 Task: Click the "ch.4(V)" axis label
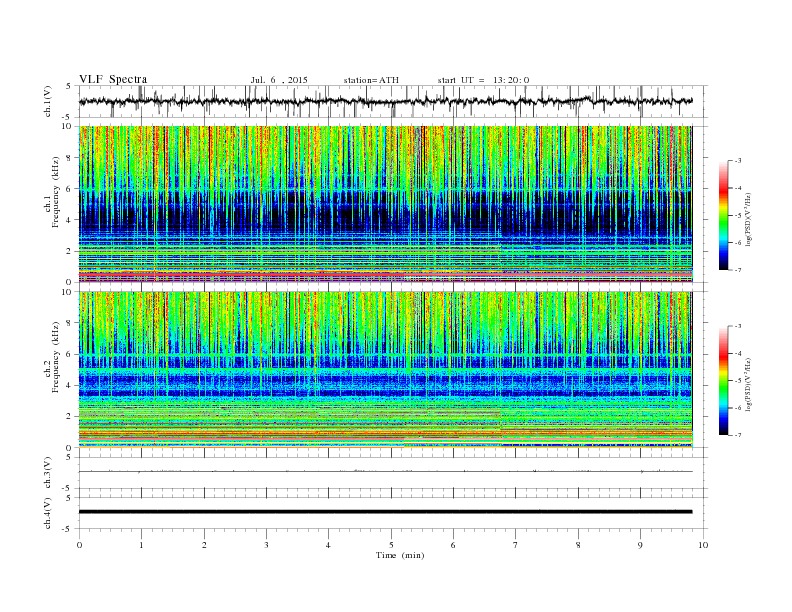pos(48,513)
